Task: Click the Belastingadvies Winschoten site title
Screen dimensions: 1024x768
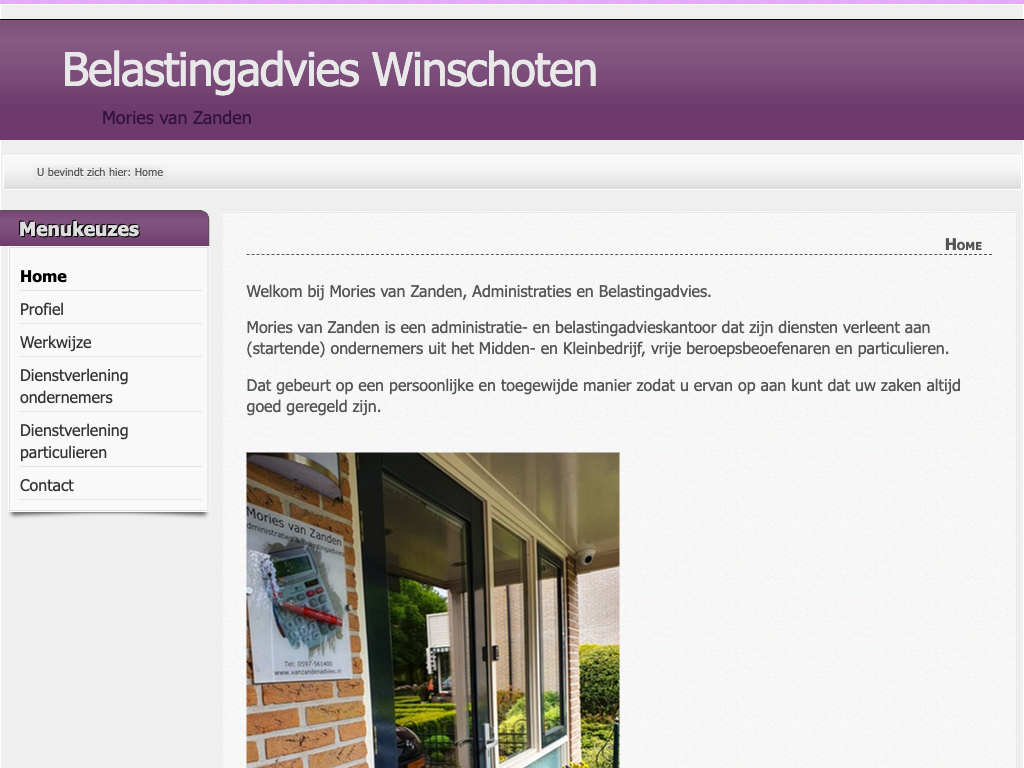Action: tap(329, 70)
